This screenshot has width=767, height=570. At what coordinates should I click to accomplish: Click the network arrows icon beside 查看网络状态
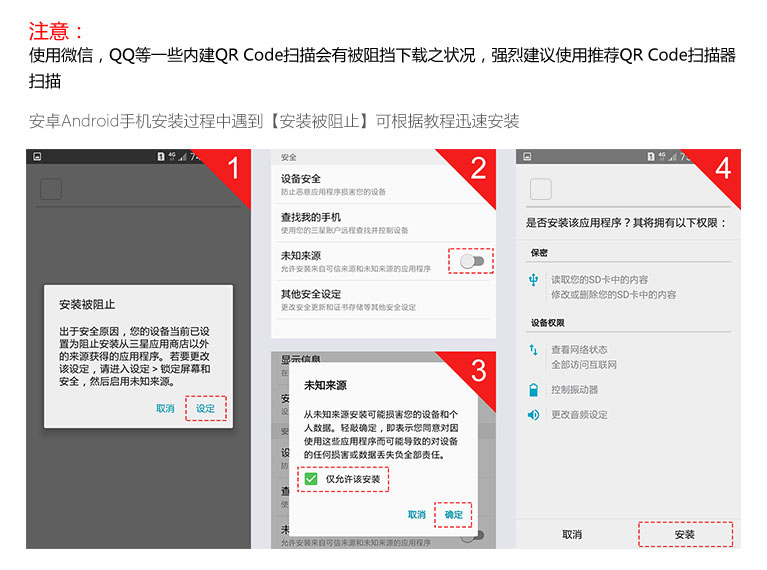point(534,350)
